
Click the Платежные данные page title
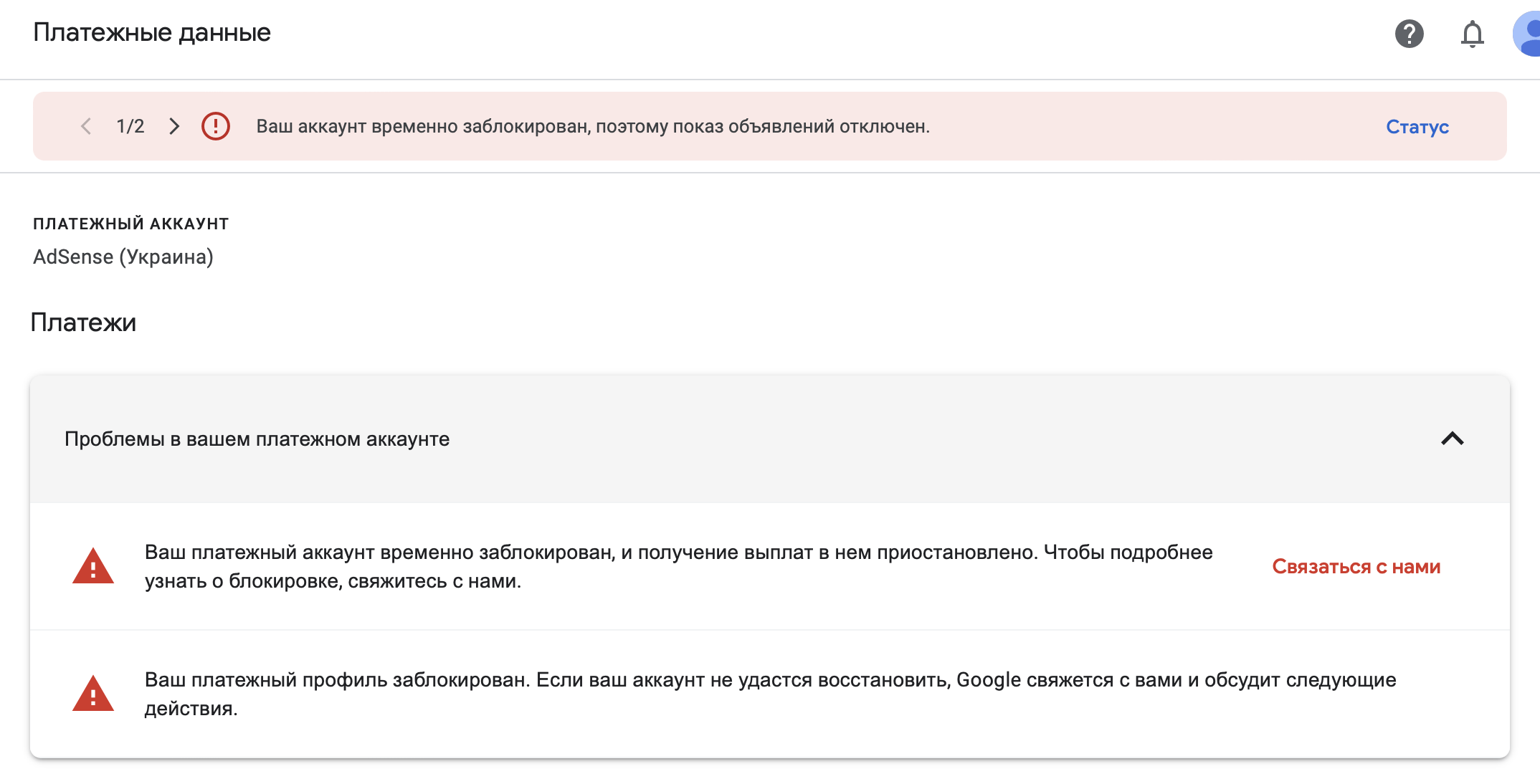click(152, 33)
